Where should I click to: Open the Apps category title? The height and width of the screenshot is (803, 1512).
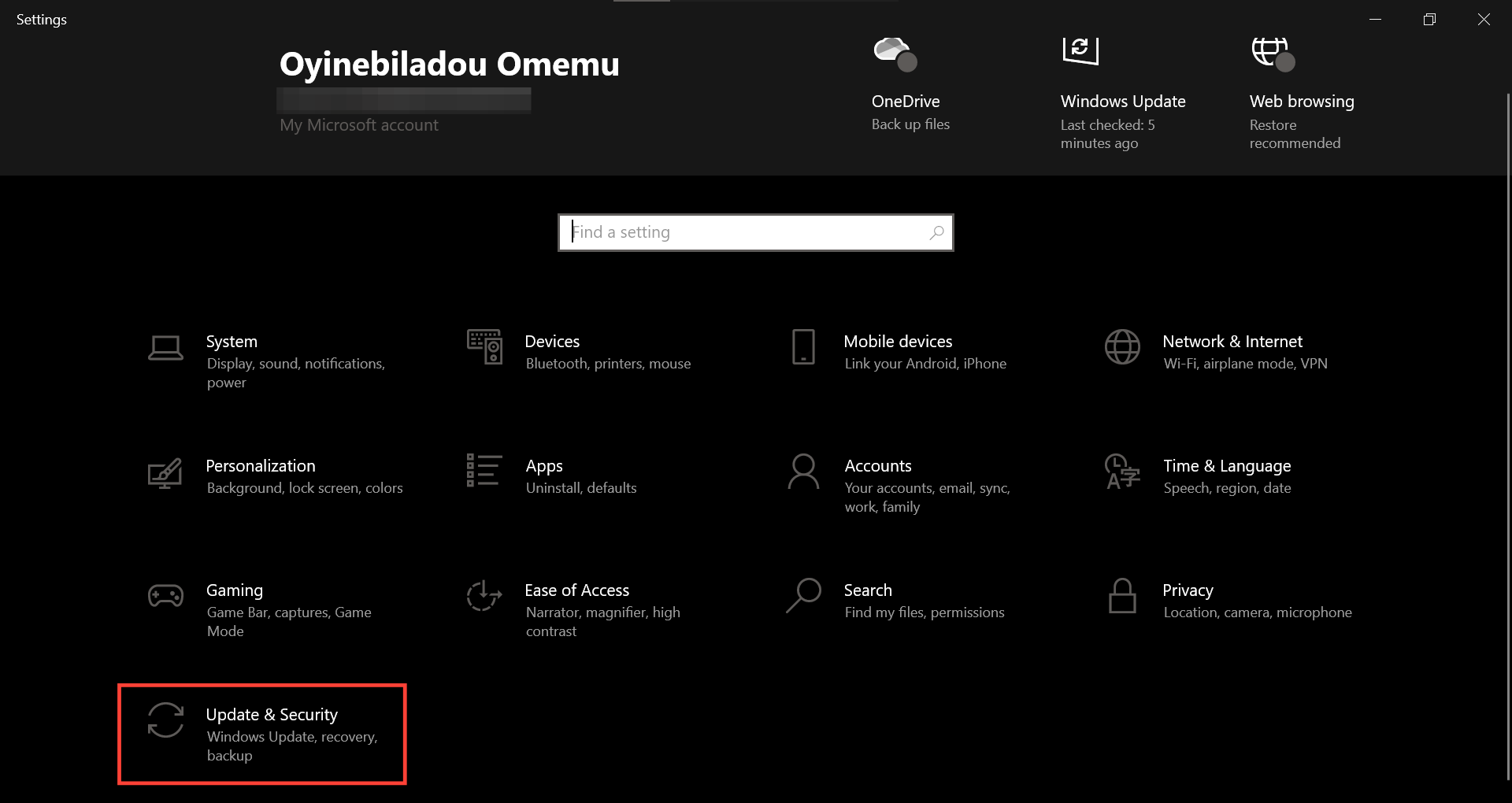(x=544, y=466)
